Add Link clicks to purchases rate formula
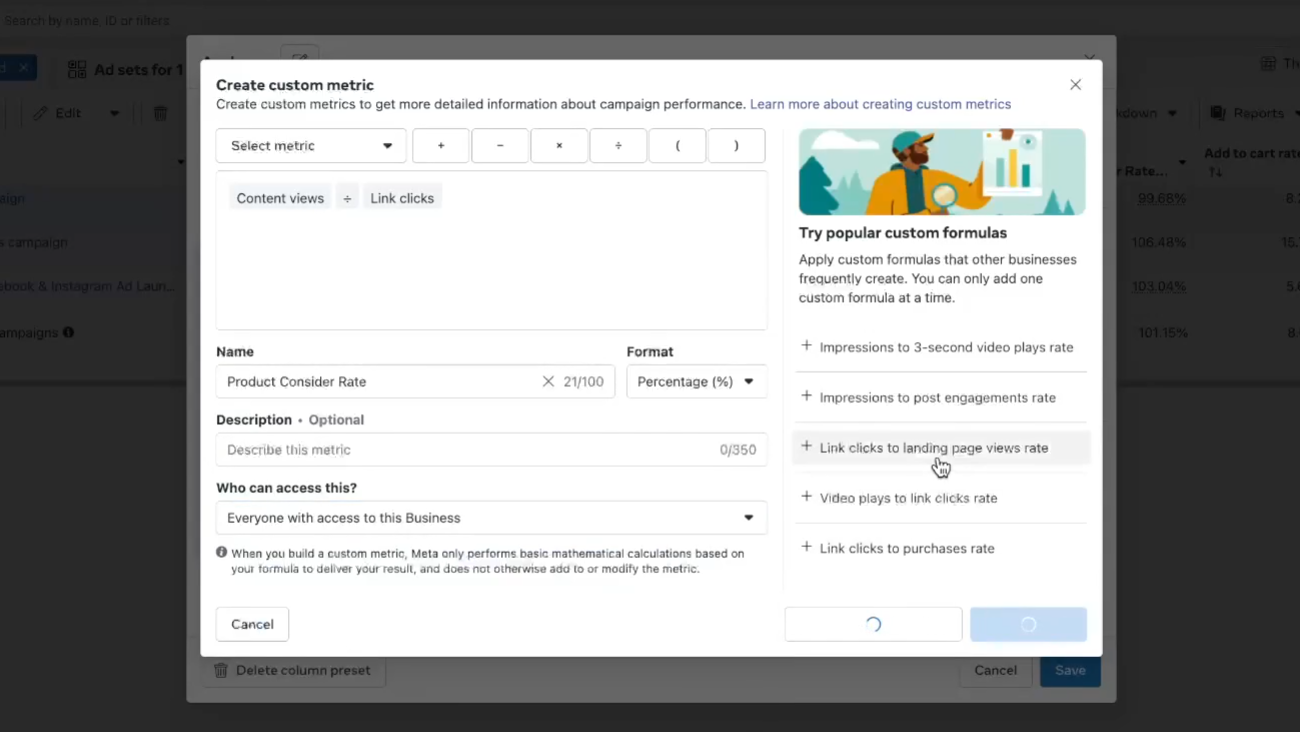The image size is (1300, 732). [x=941, y=548]
